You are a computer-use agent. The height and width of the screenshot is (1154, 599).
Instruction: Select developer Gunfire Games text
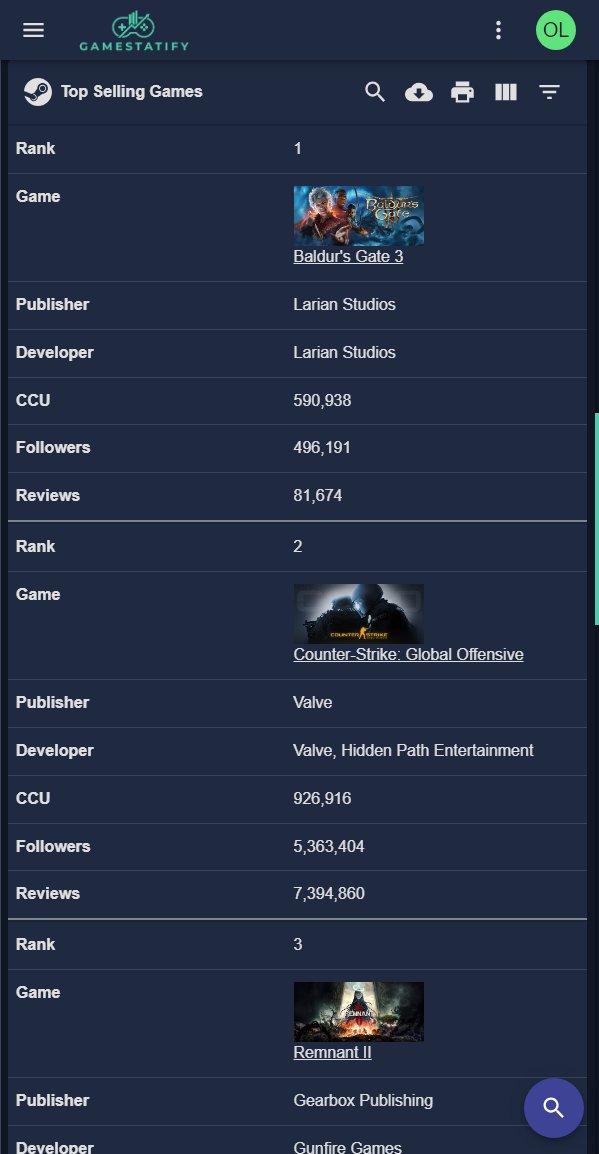pyautogui.click(x=348, y=1147)
